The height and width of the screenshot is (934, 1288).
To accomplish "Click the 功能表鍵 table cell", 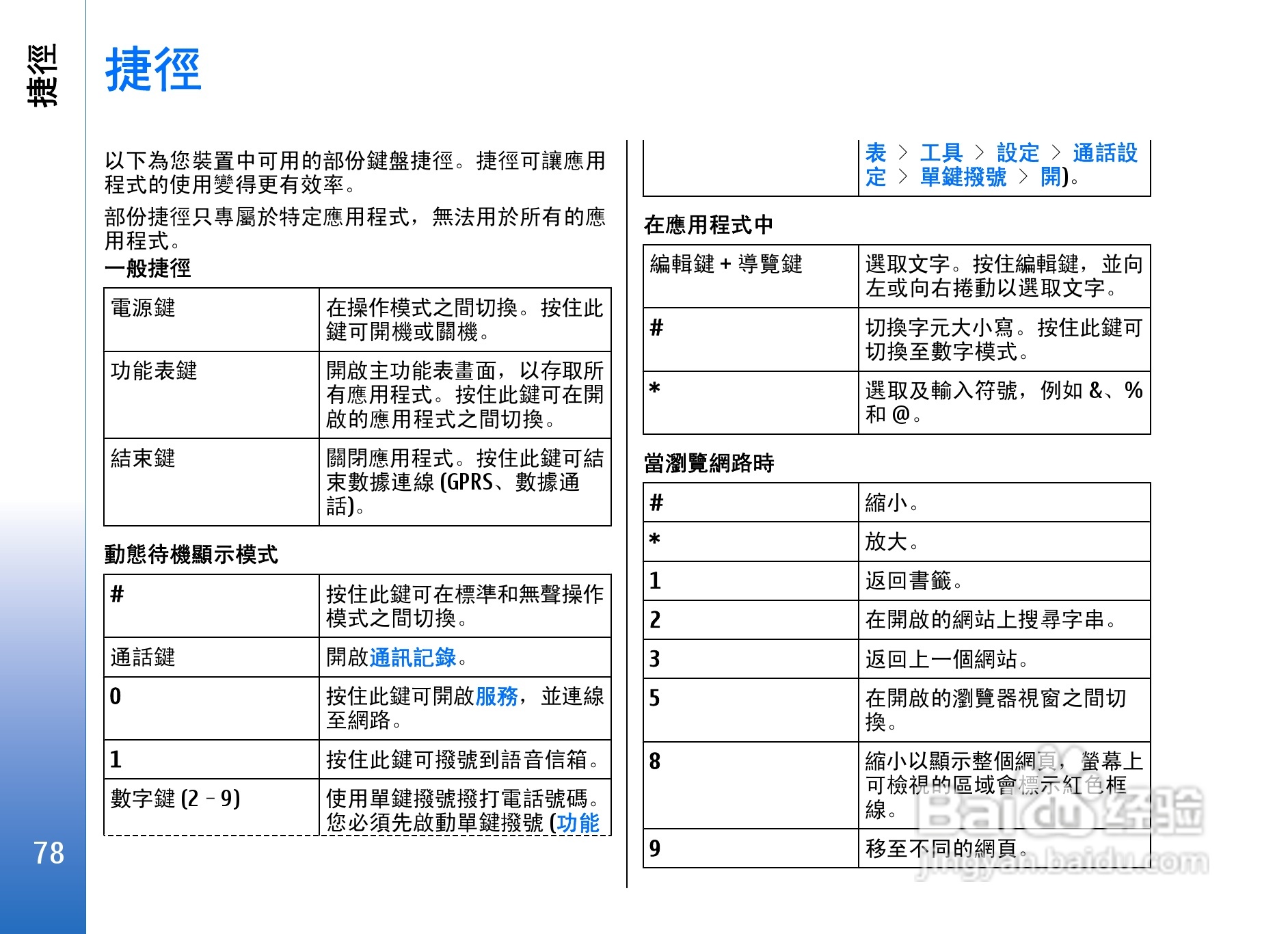I will click(212, 395).
